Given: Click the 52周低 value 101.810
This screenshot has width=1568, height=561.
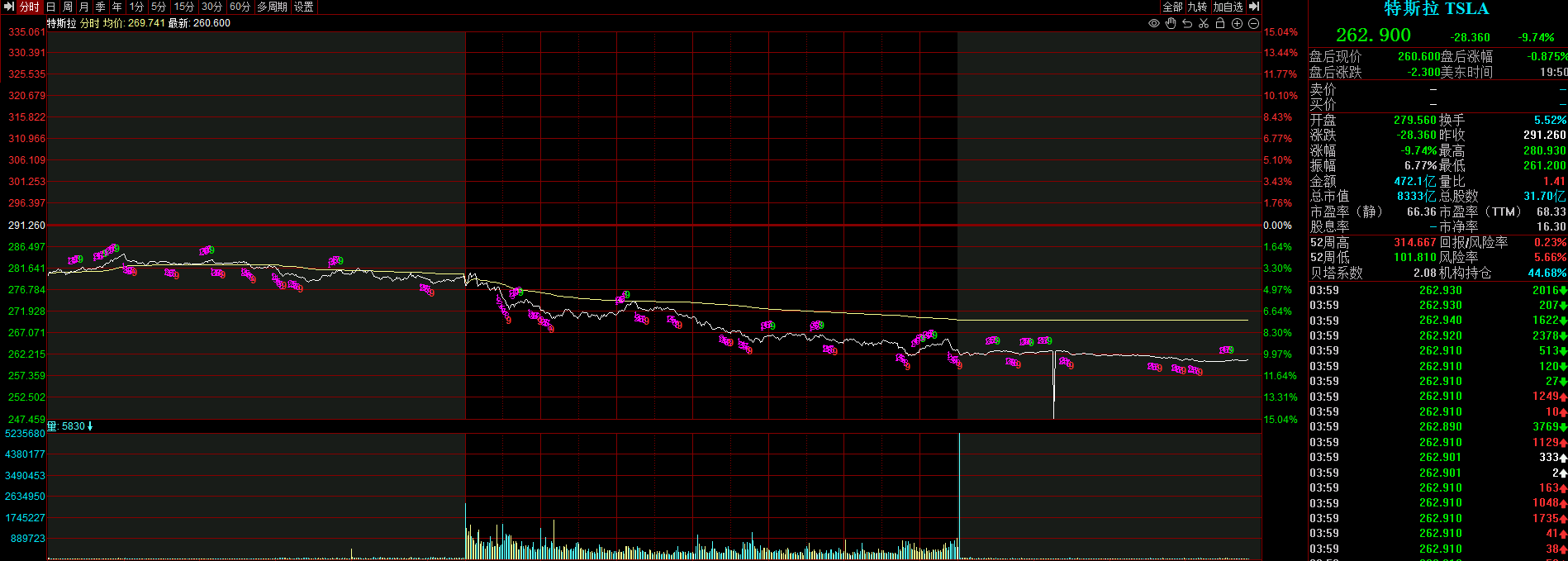Looking at the screenshot, I should (x=1415, y=257).
